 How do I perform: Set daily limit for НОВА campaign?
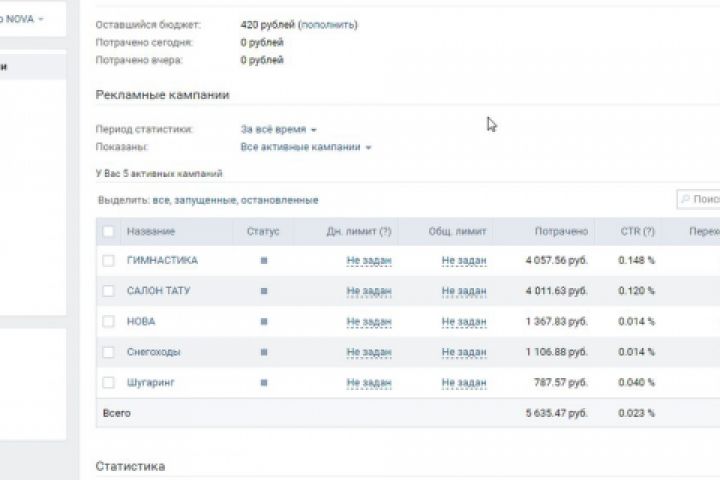[x=369, y=322]
